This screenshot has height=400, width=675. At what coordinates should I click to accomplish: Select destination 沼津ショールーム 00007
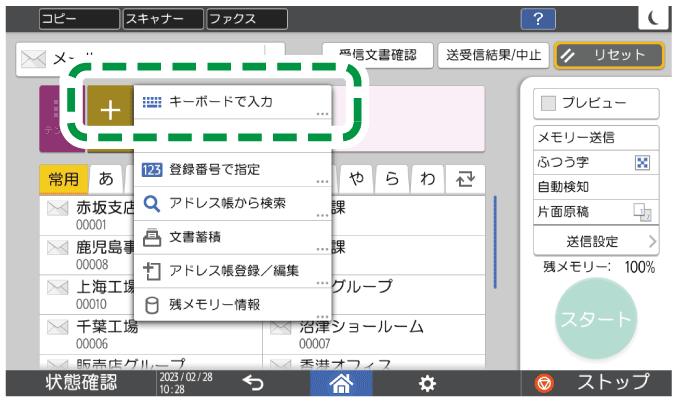[x=374, y=335]
